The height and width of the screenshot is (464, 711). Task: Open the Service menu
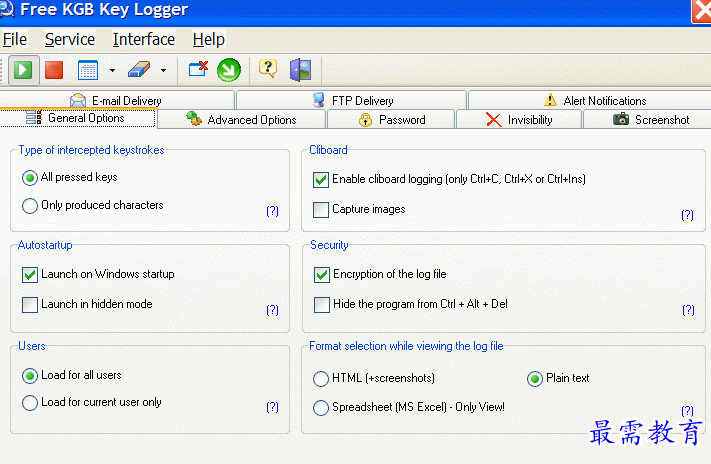pyautogui.click(x=70, y=39)
